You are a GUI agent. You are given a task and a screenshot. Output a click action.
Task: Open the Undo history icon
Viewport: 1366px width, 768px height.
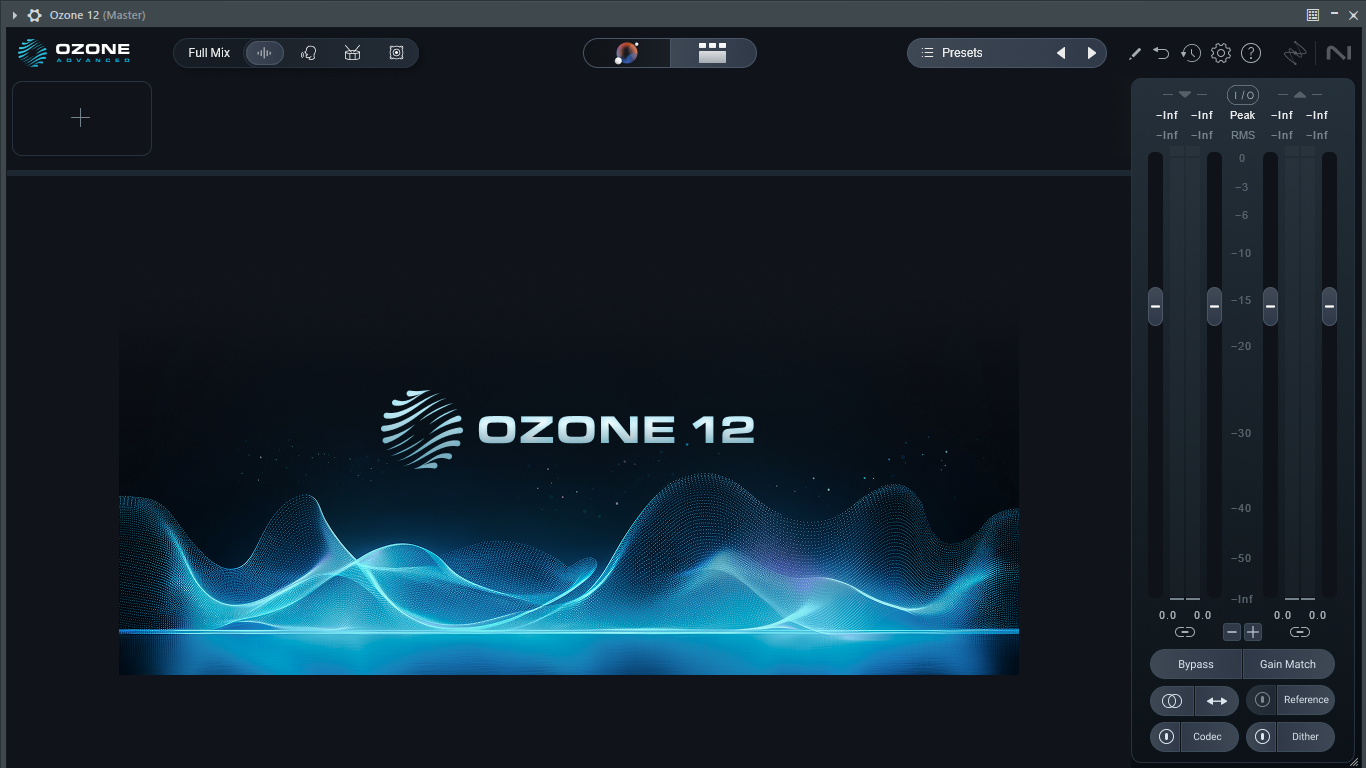pyautogui.click(x=1191, y=52)
